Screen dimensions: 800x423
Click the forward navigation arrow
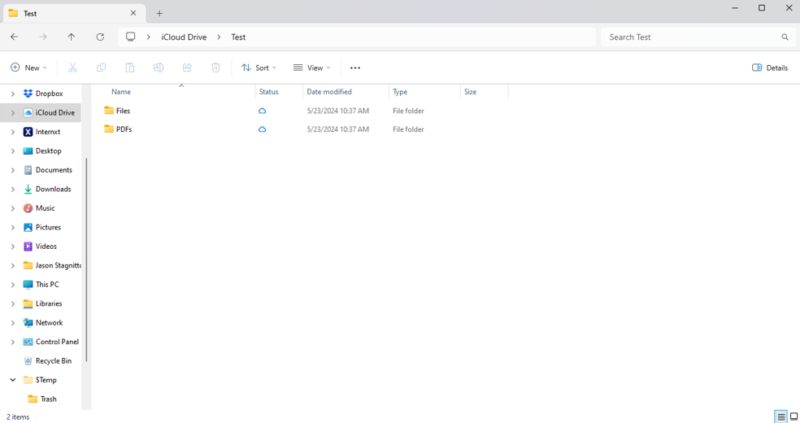point(43,37)
